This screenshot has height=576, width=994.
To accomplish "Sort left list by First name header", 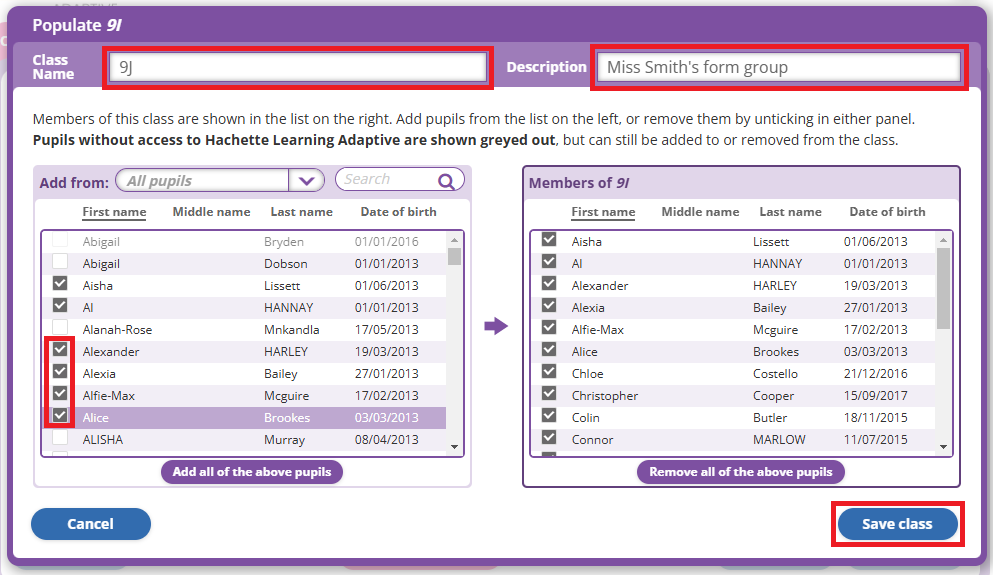I will (x=114, y=212).
